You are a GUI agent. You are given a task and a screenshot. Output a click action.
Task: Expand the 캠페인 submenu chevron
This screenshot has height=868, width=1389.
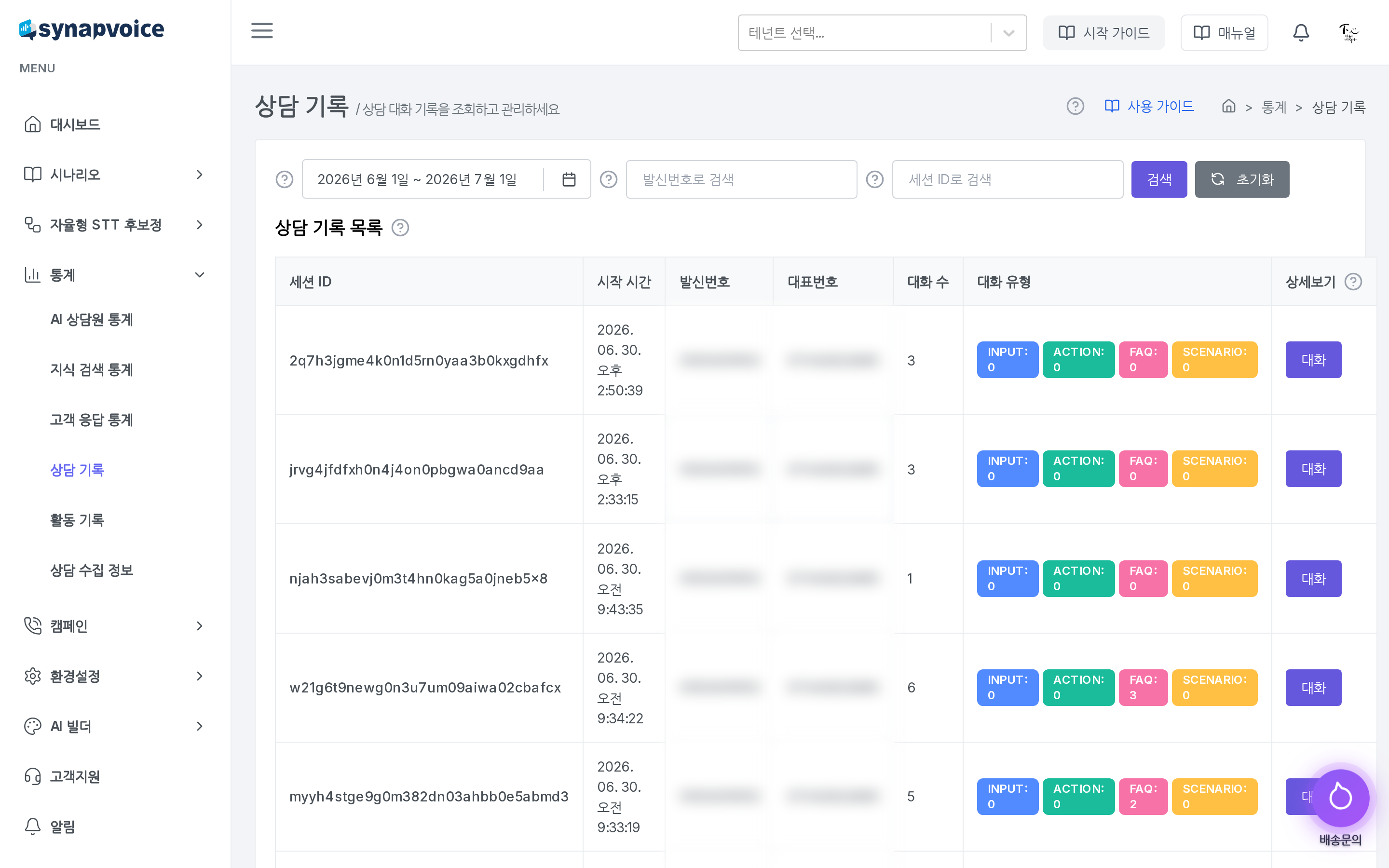point(199,626)
